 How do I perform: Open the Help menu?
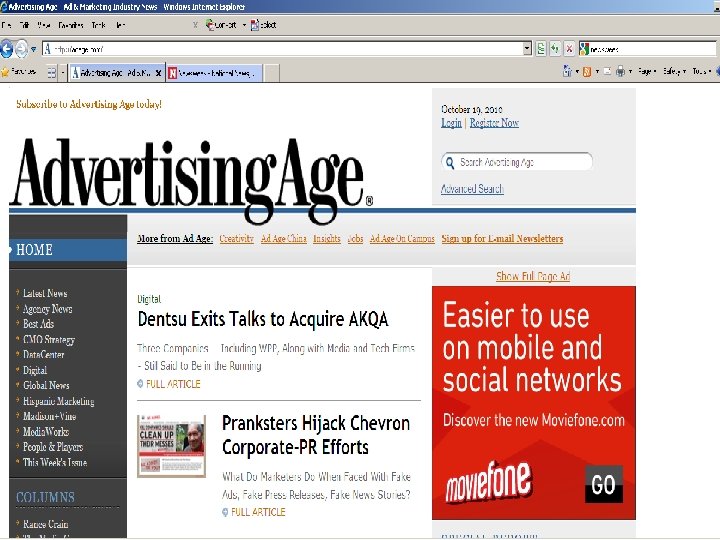(x=120, y=25)
